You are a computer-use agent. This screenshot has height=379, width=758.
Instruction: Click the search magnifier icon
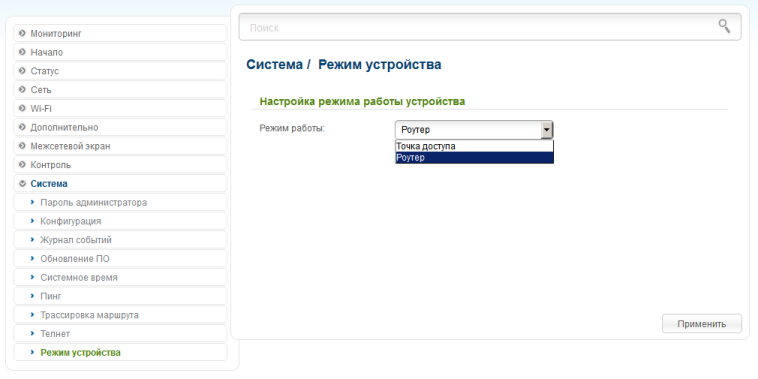[x=724, y=26]
